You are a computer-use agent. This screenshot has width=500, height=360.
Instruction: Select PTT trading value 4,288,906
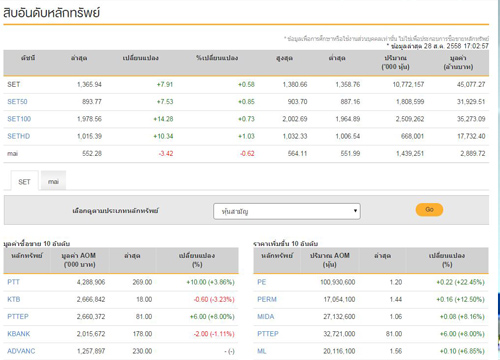[91, 282]
